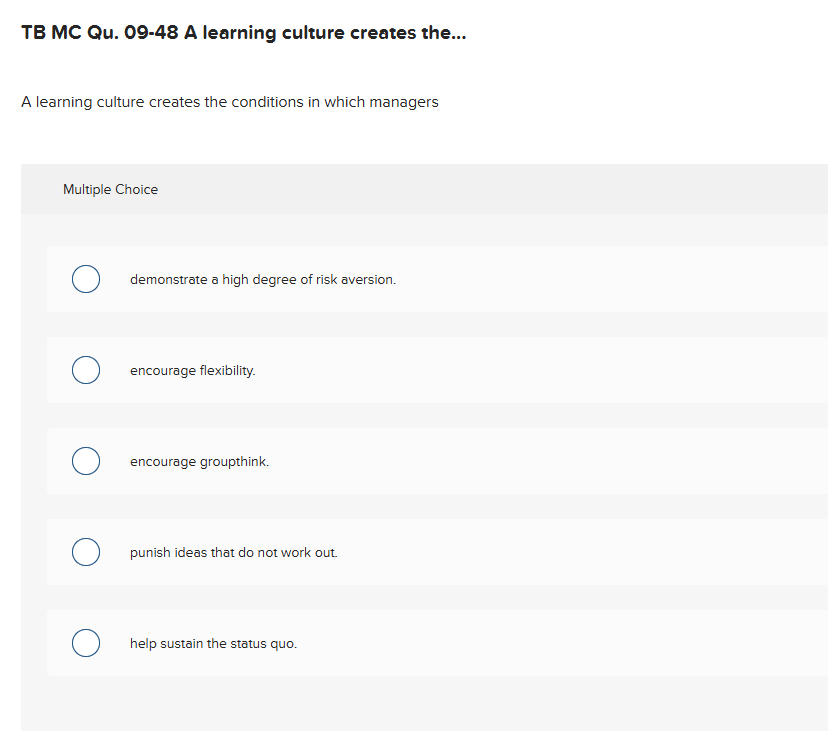Select the radio button for 'demonstrate a high degree of risk aversion'

coord(86,279)
